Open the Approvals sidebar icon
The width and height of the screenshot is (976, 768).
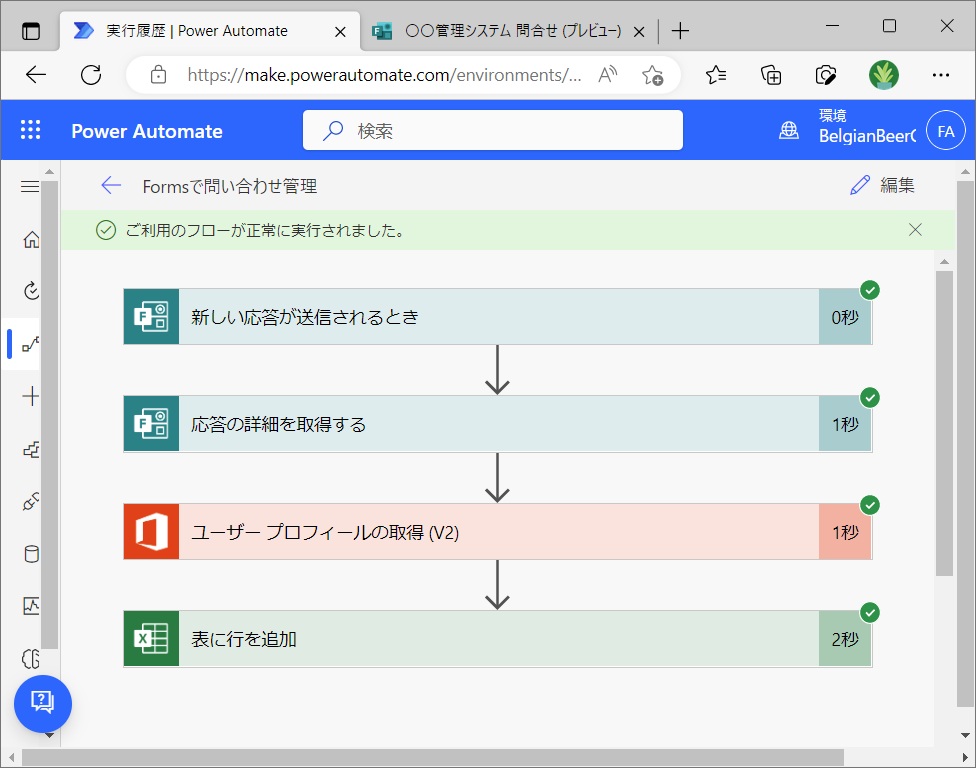pyautogui.click(x=31, y=291)
